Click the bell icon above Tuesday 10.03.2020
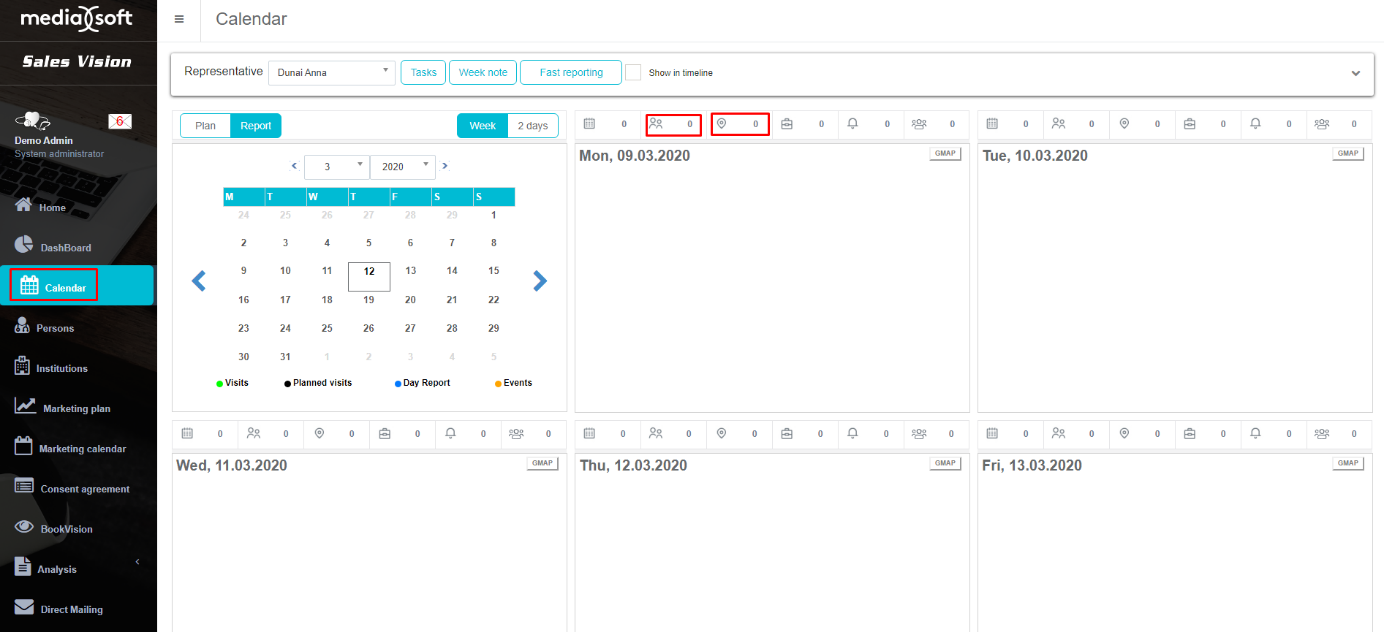The height and width of the screenshot is (632, 1384). point(1255,124)
